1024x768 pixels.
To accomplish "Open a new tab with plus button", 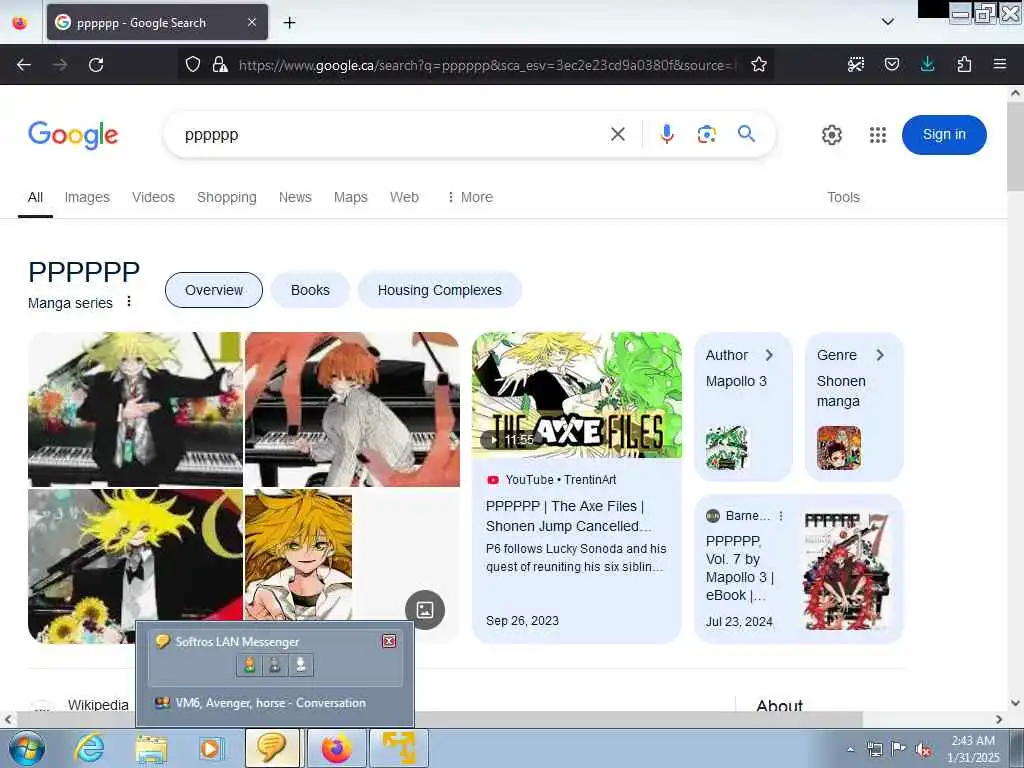I will pos(289,22).
